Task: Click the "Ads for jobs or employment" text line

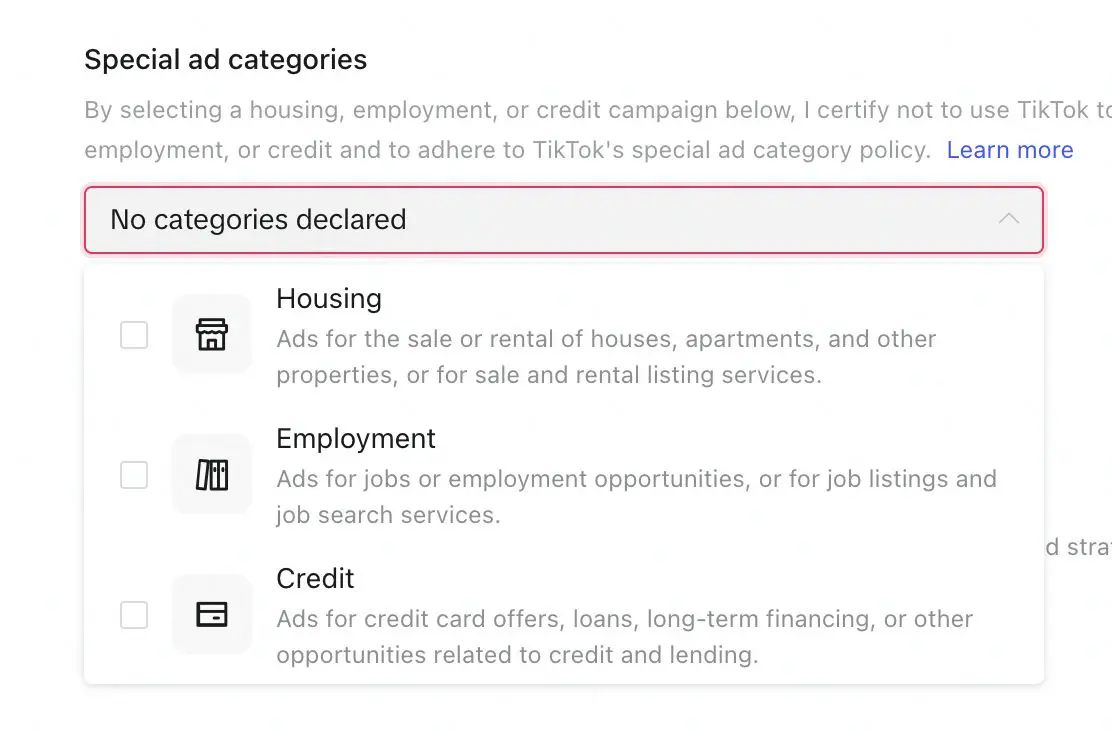Action: click(637, 479)
